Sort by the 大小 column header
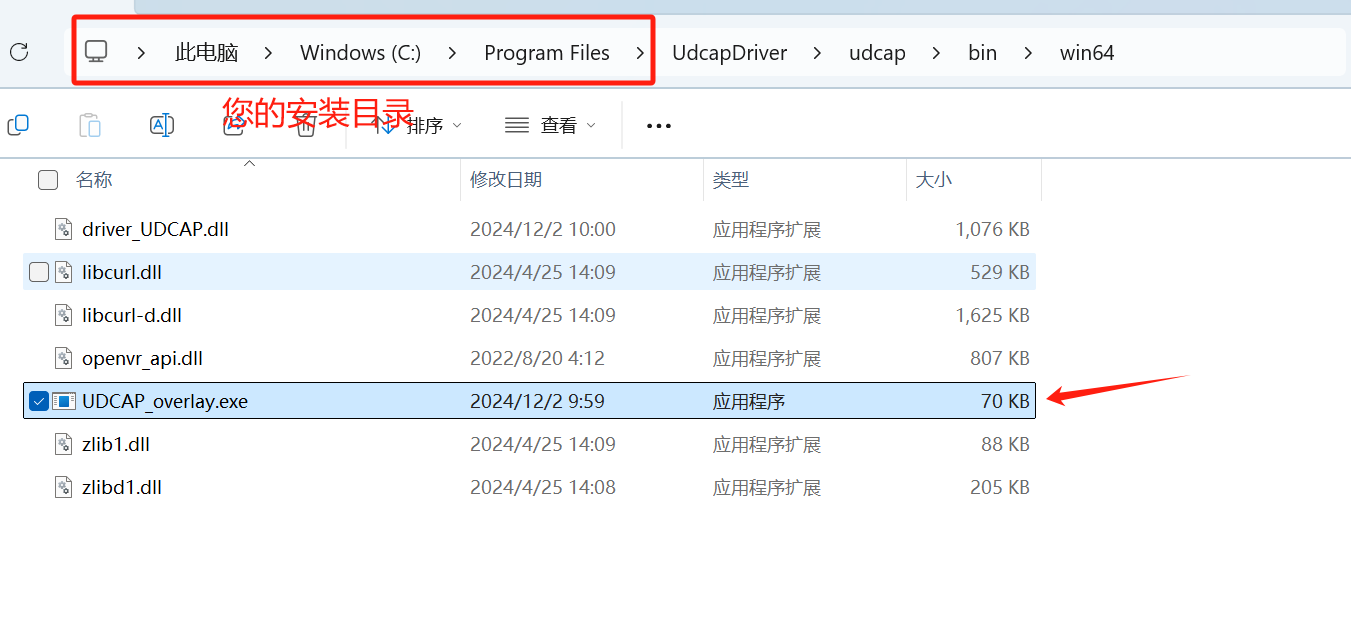This screenshot has width=1351, height=627. [x=934, y=180]
